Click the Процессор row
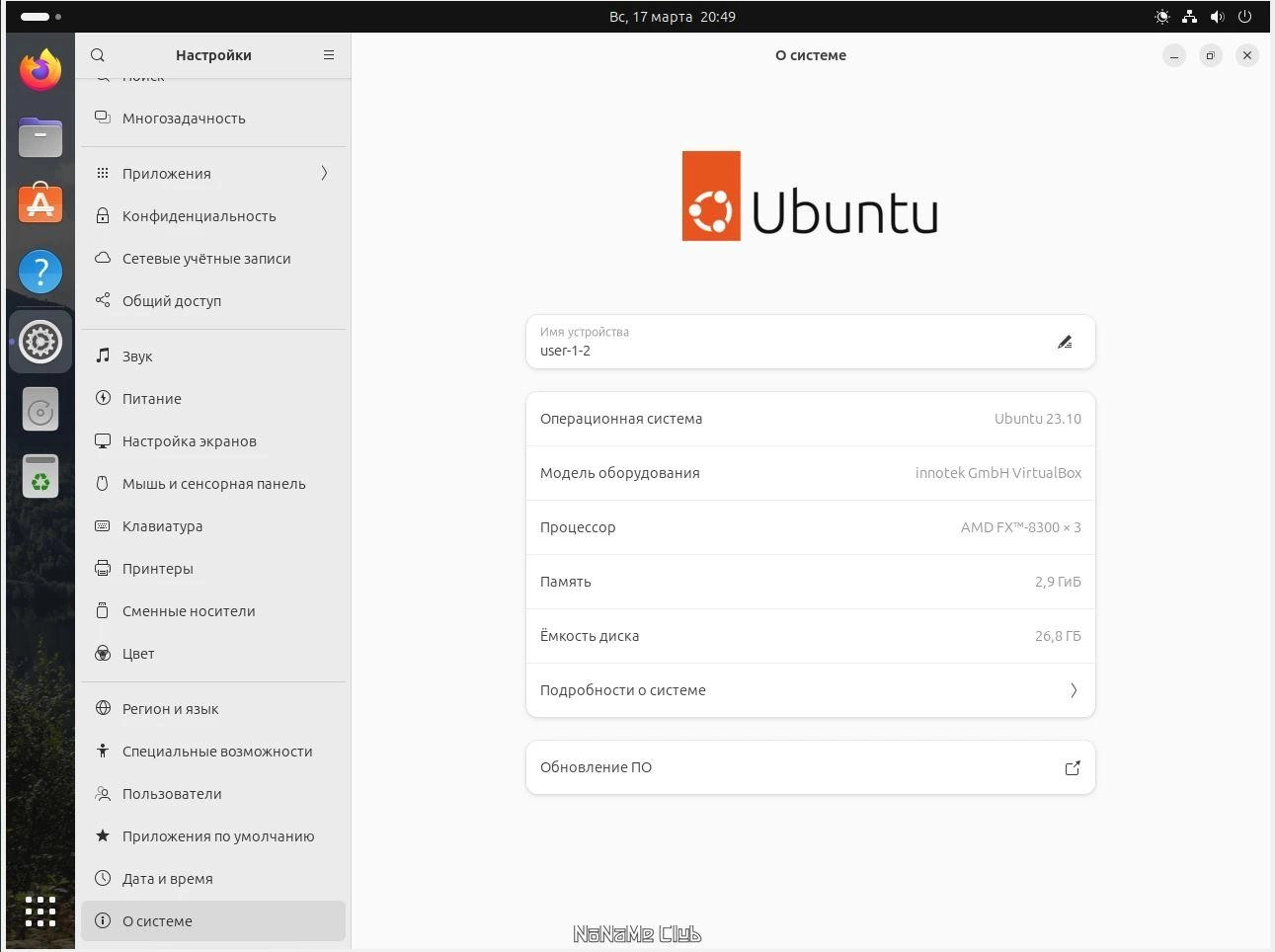This screenshot has width=1275, height=952. [x=811, y=527]
